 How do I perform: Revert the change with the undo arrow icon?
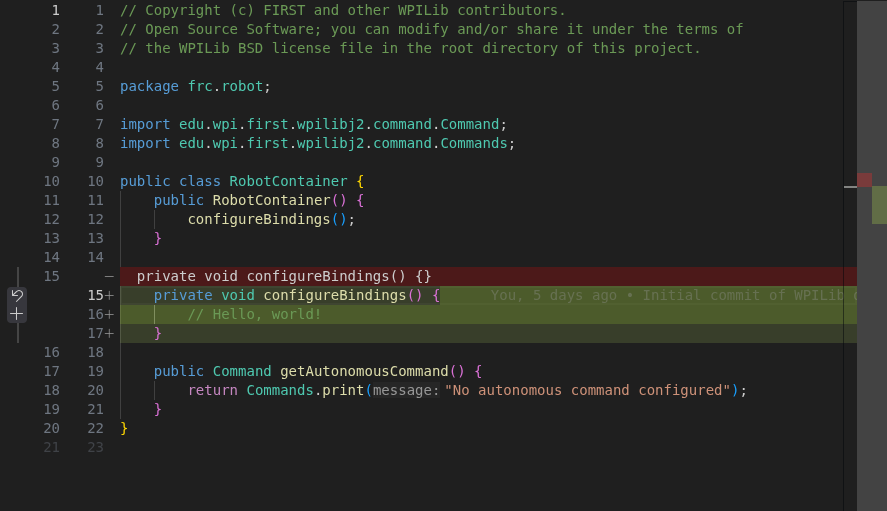(x=16, y=295)
